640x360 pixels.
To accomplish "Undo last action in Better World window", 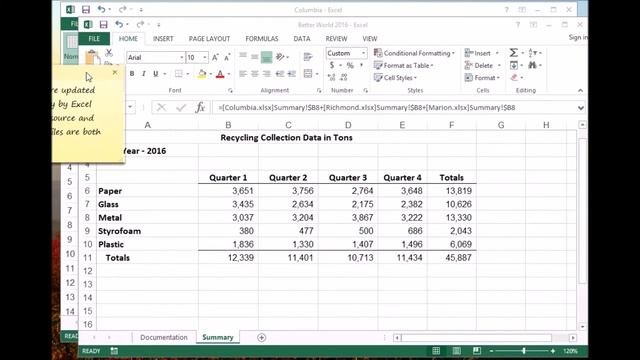I will [x=119, y=24].
